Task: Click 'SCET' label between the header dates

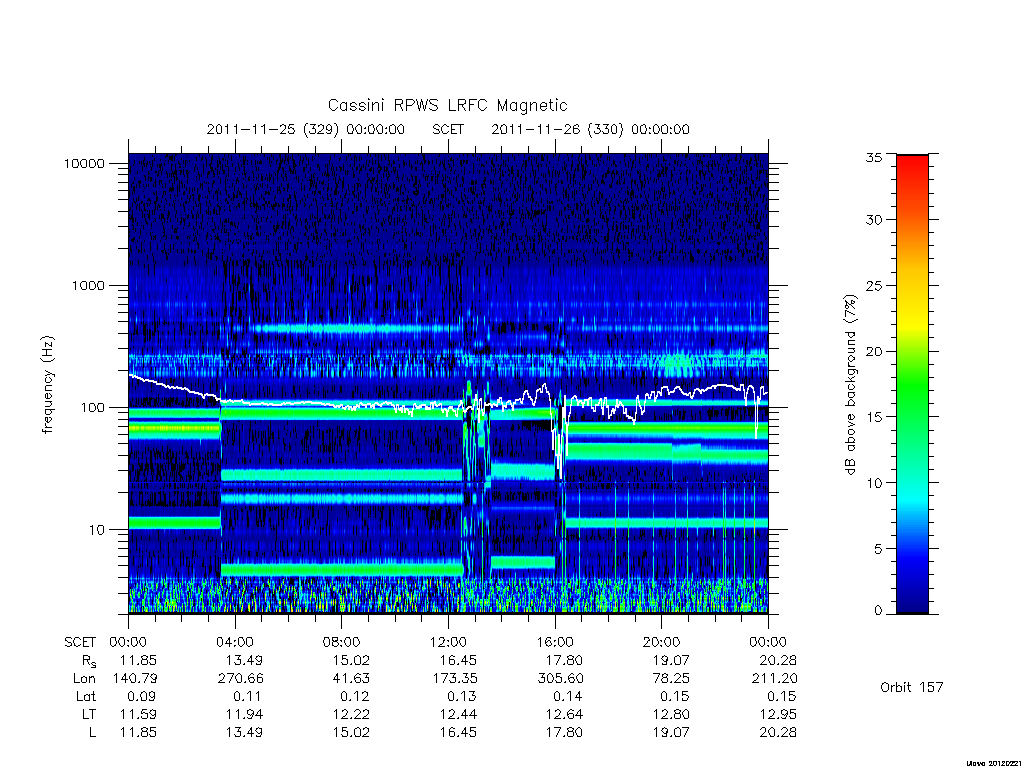Action: (447, 129)
